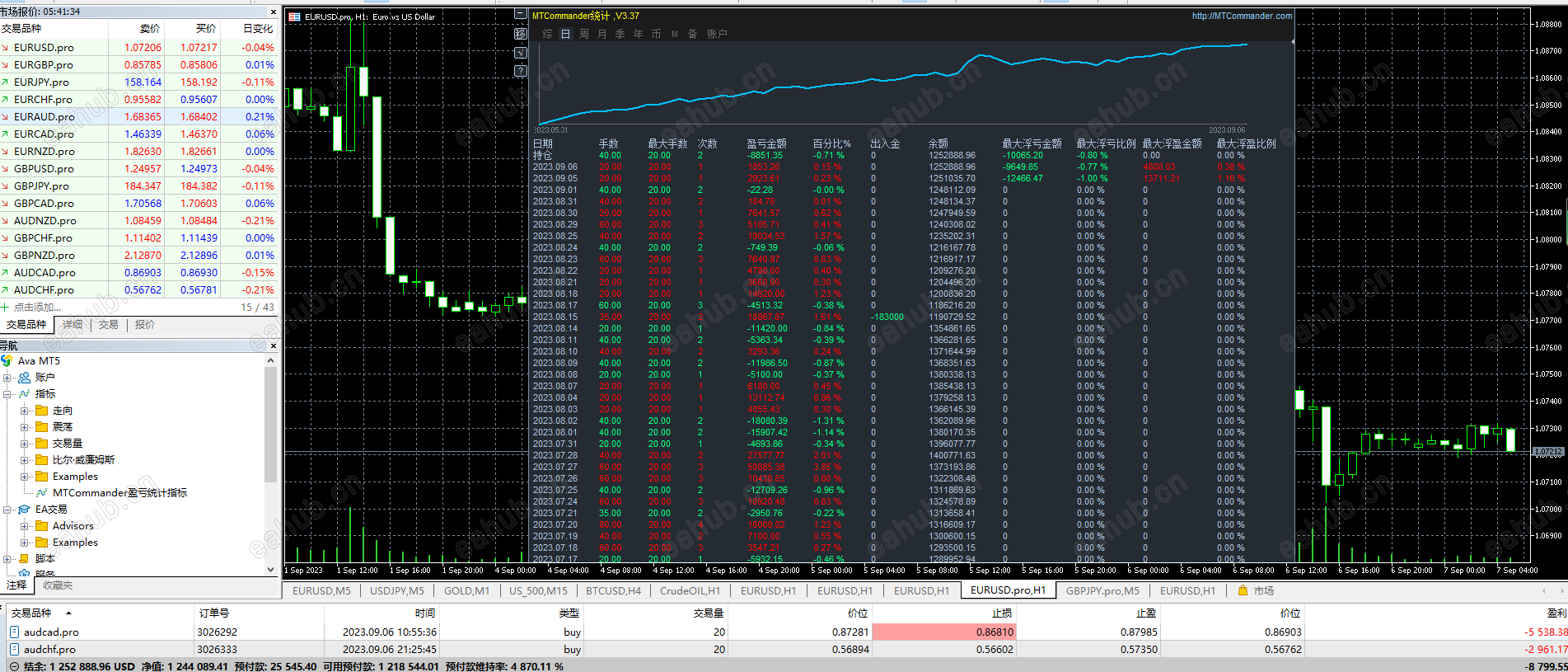Click the 走向 folder icon
Image resolution: width=1568 pixels, height=672 pixels.
coord(42,410)
